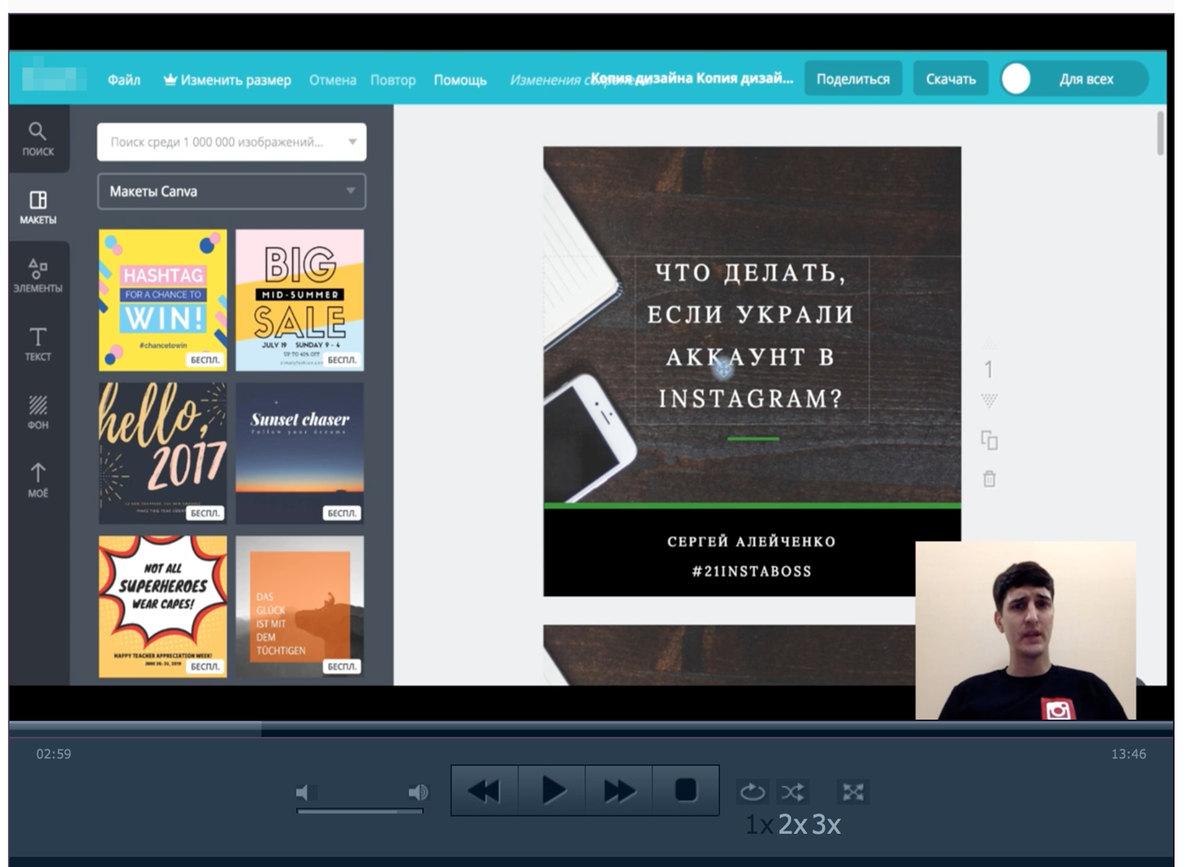
Task: Click the Скачать download button
Action: point(951,79)
